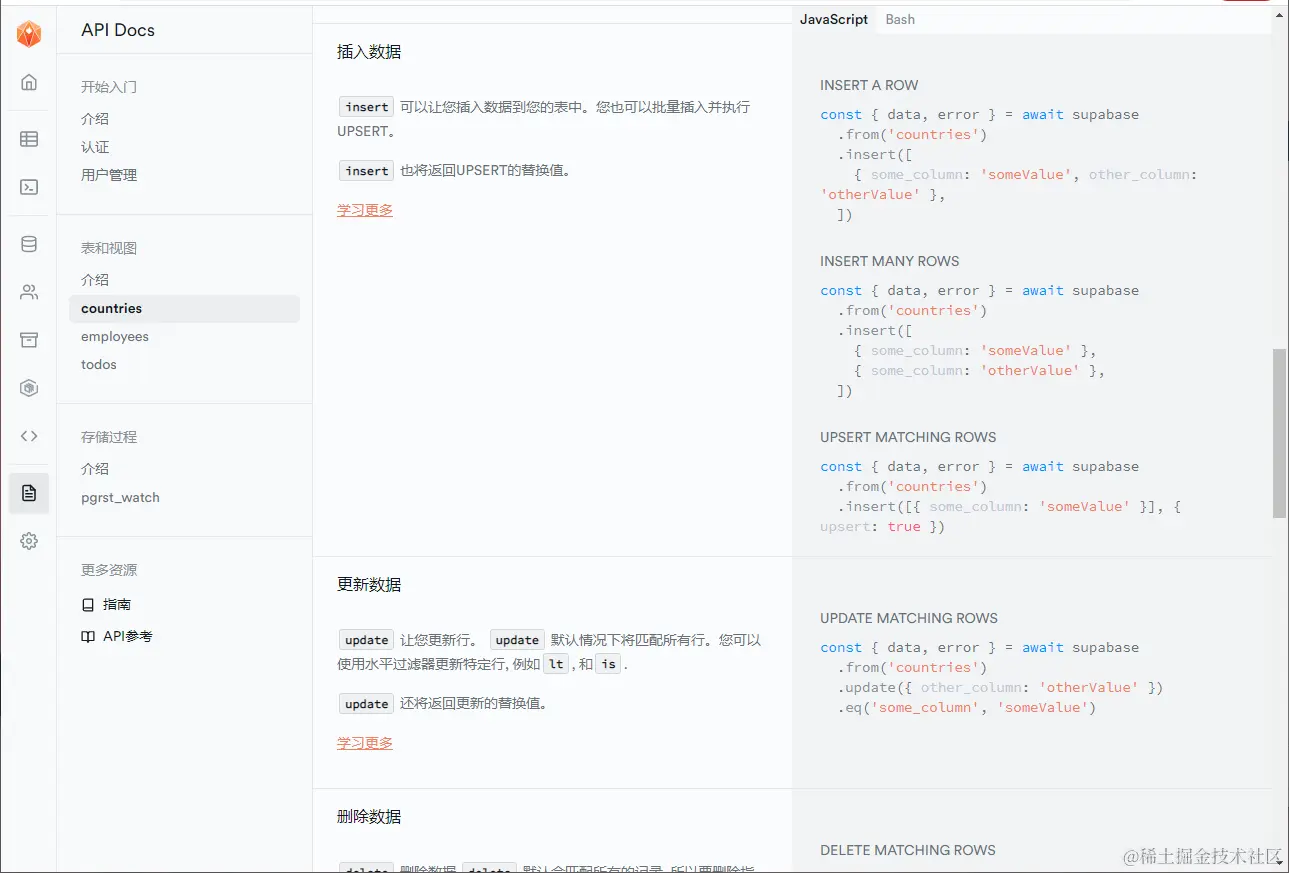Open the Settings gear icon
Screen dimensions: 1289x873
coord(29,541)
